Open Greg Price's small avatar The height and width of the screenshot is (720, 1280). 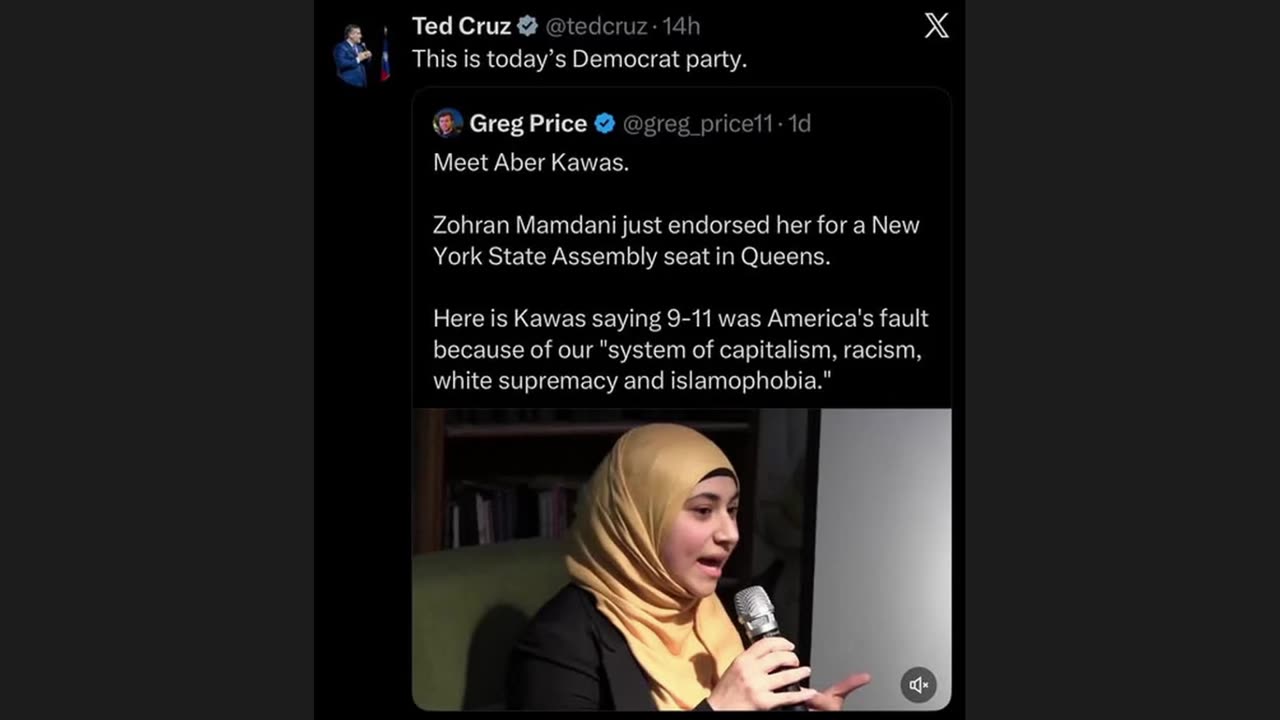pos(447,123)
